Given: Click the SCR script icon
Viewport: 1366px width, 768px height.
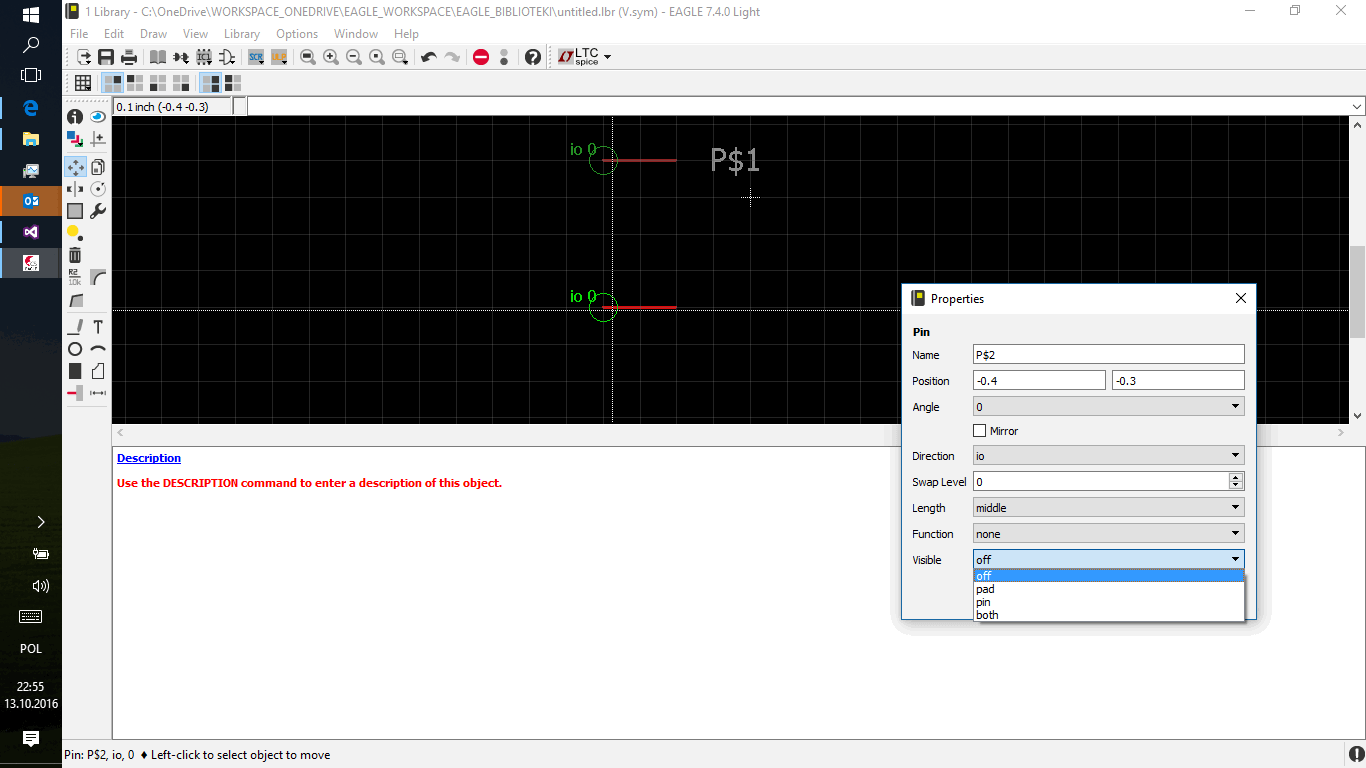Looking at the screenshot, I should [x=256, y=57].
